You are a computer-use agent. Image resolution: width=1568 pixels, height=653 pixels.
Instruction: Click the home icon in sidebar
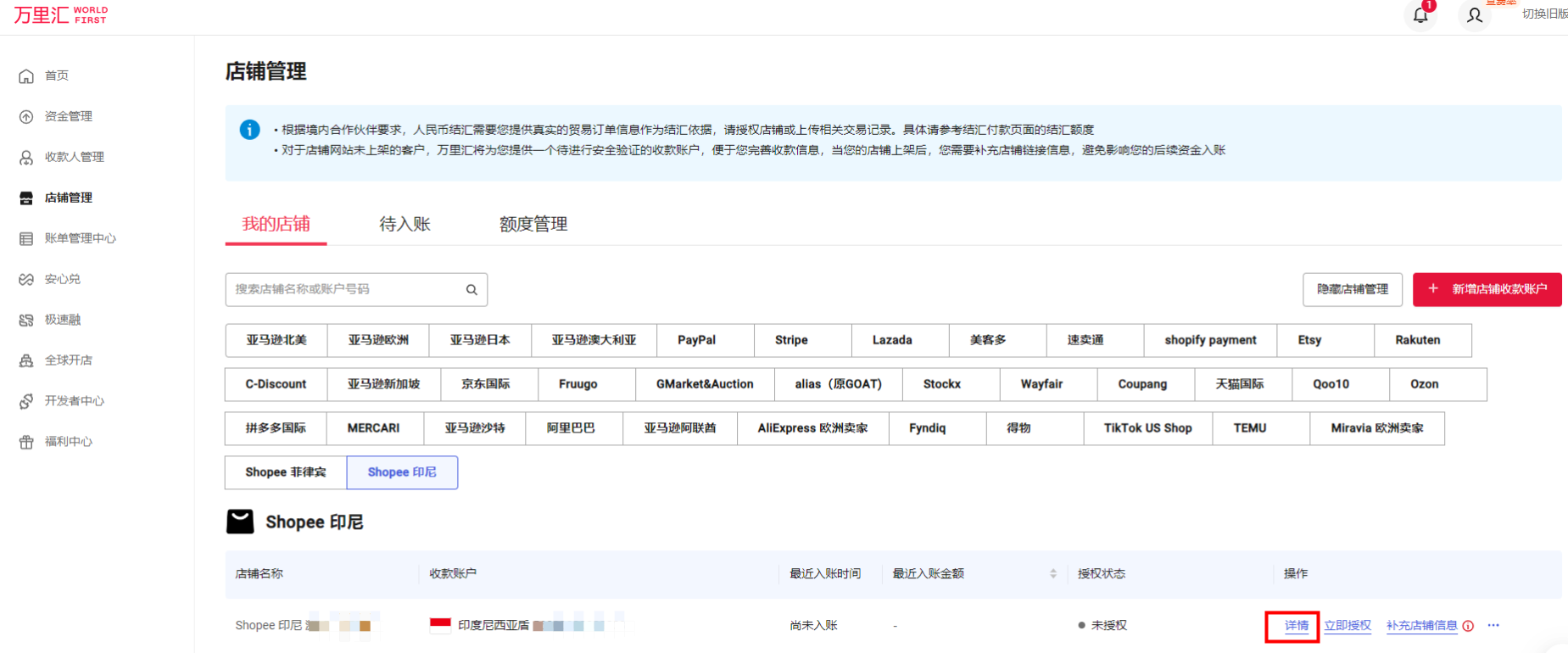[26, 76]
